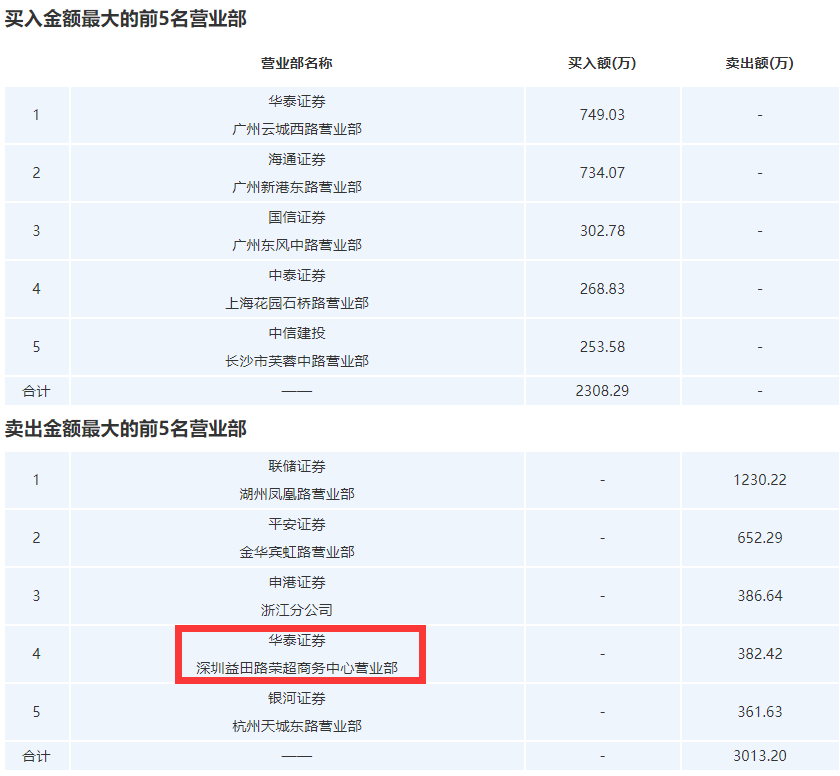Select 广州东风中路营业部 branch name

(x=297, y=245)
